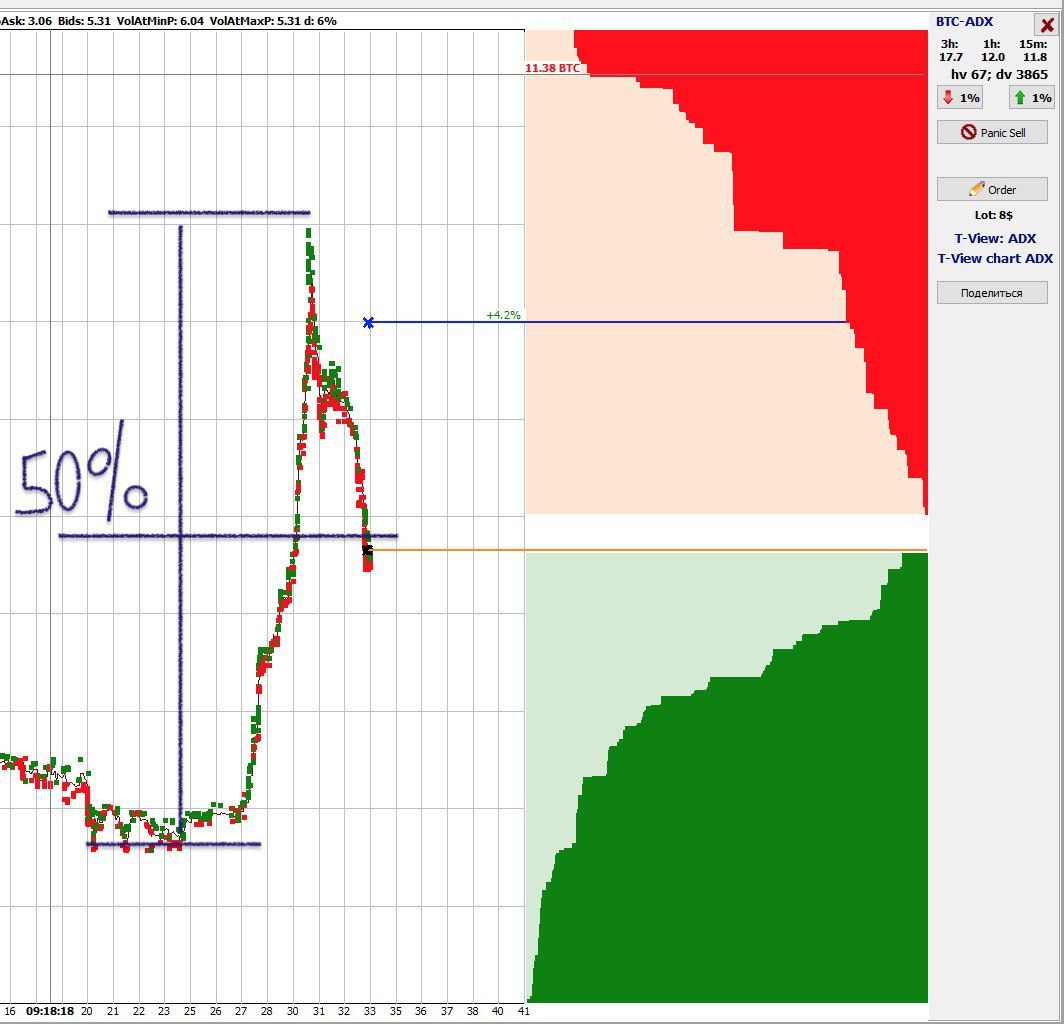Open the Order button with pencil icon
Viewport: 1064px width, 1024px height.
point(992,189)
